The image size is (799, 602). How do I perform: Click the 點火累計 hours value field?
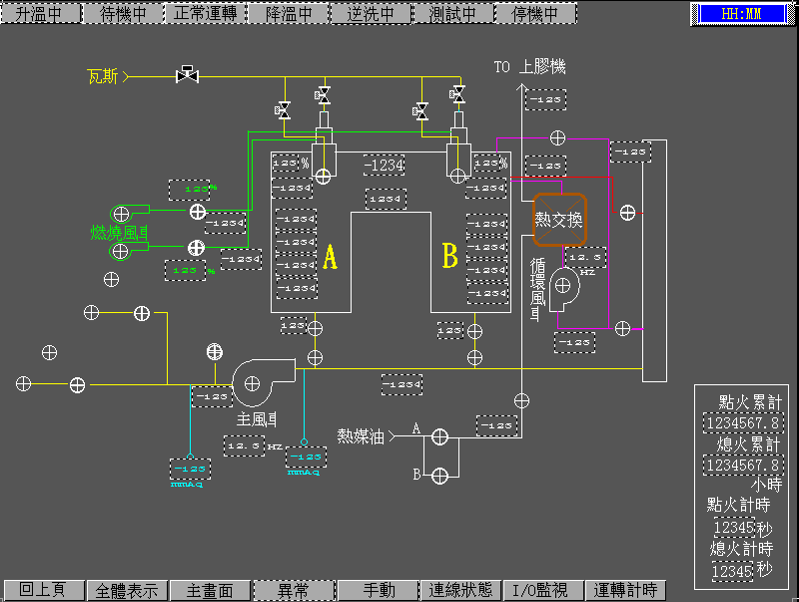tap(742, 424)
